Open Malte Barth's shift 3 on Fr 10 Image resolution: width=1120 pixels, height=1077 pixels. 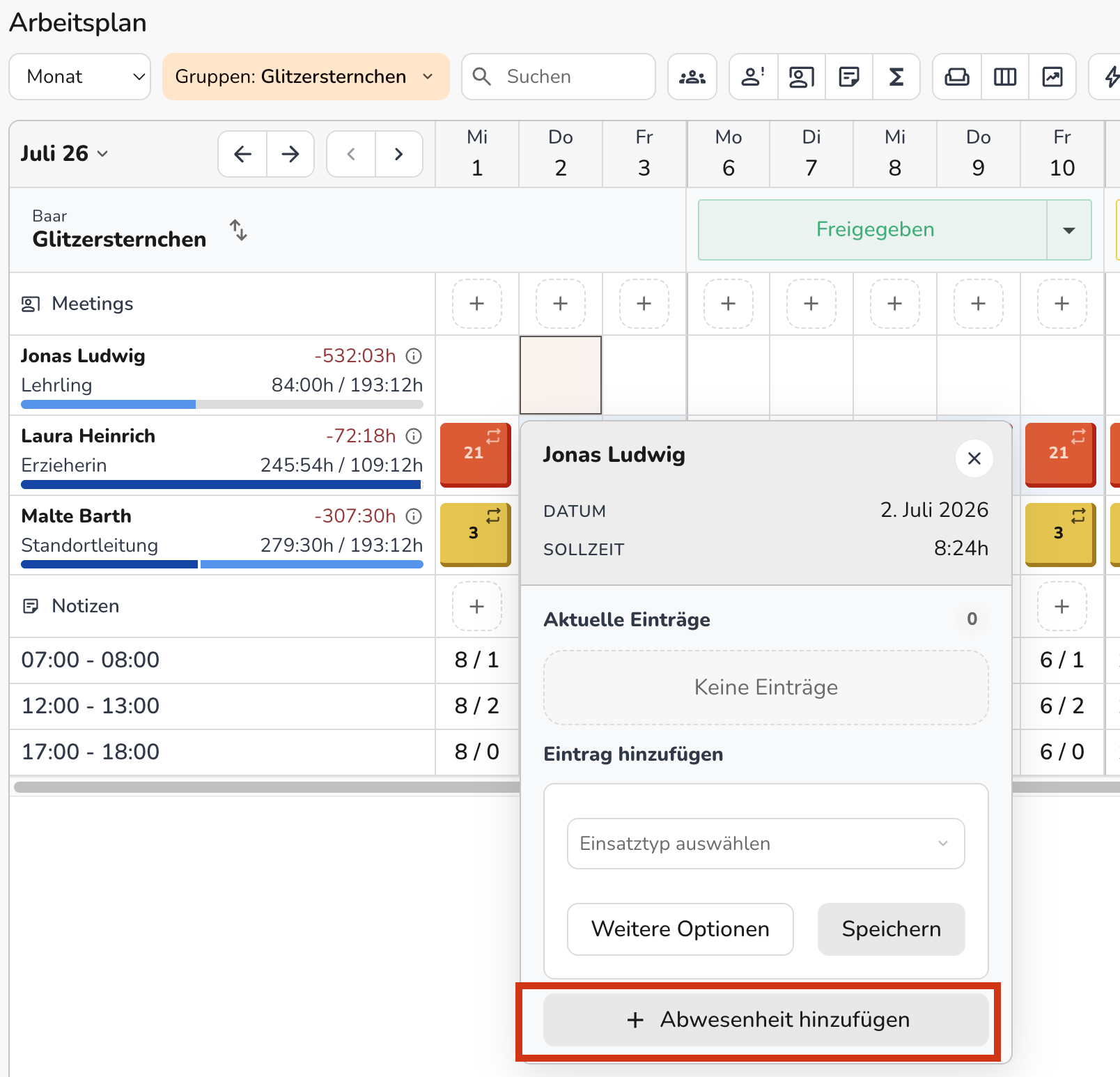pos(1061,535)
